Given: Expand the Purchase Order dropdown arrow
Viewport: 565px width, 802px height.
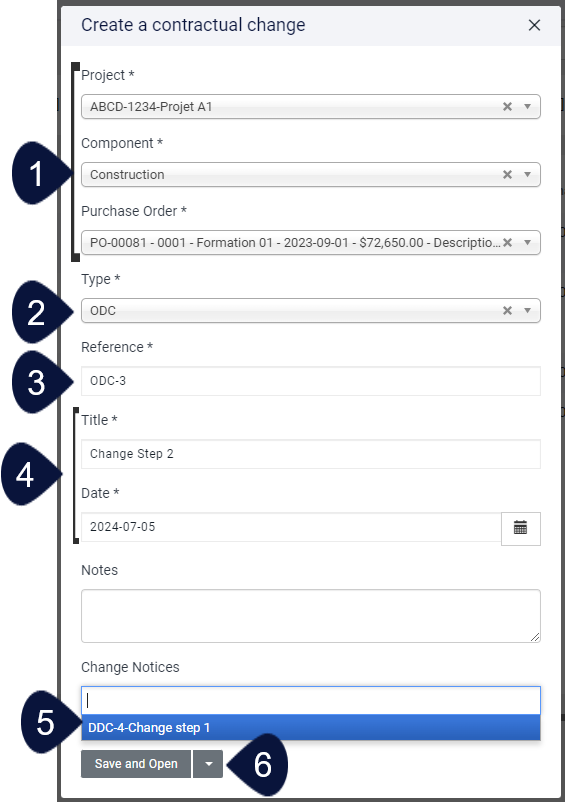Looking at the screenshot, I should click(x=527, y=242).
